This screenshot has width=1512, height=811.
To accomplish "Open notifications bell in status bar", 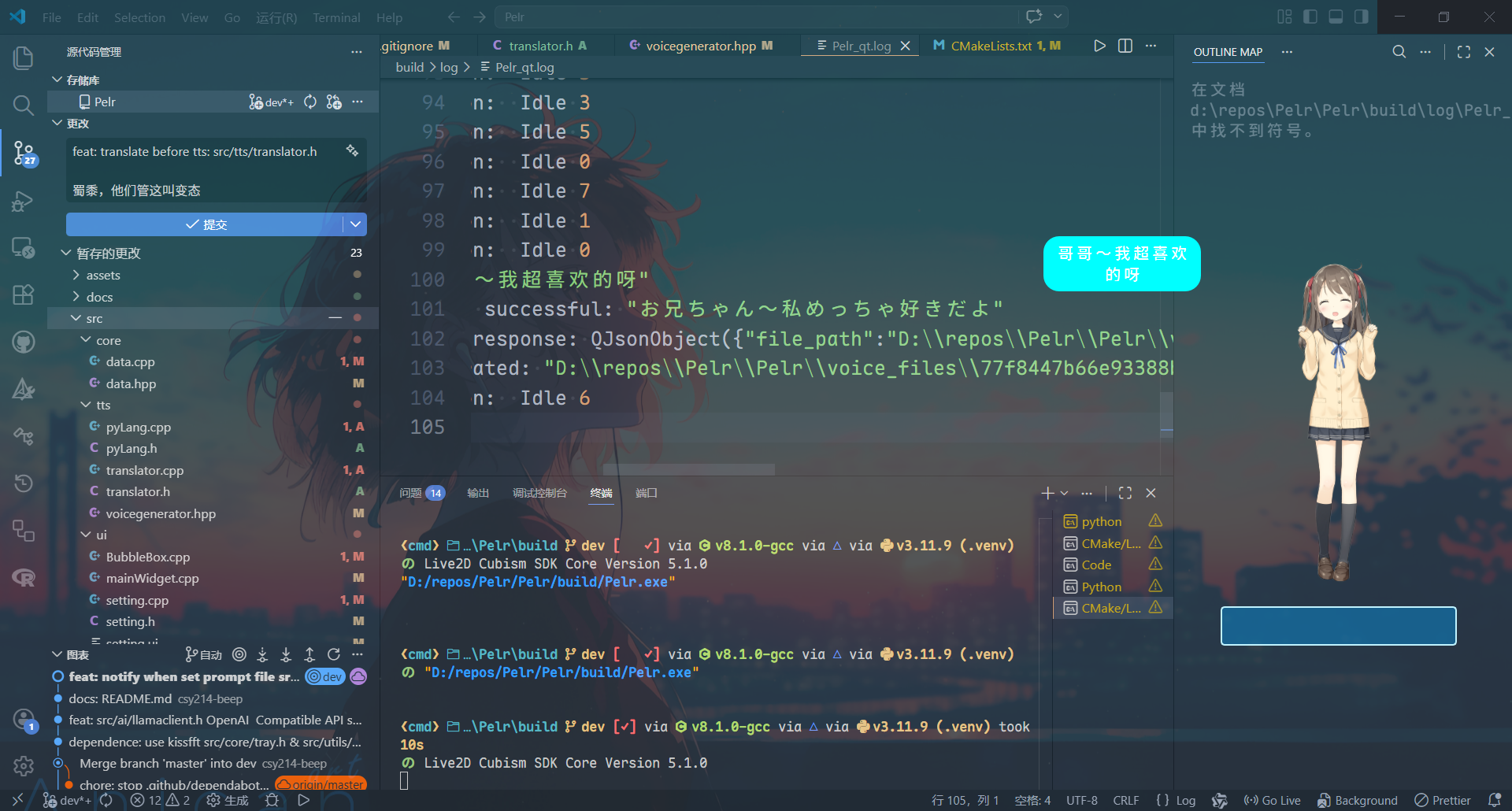I will point(1495,800).
